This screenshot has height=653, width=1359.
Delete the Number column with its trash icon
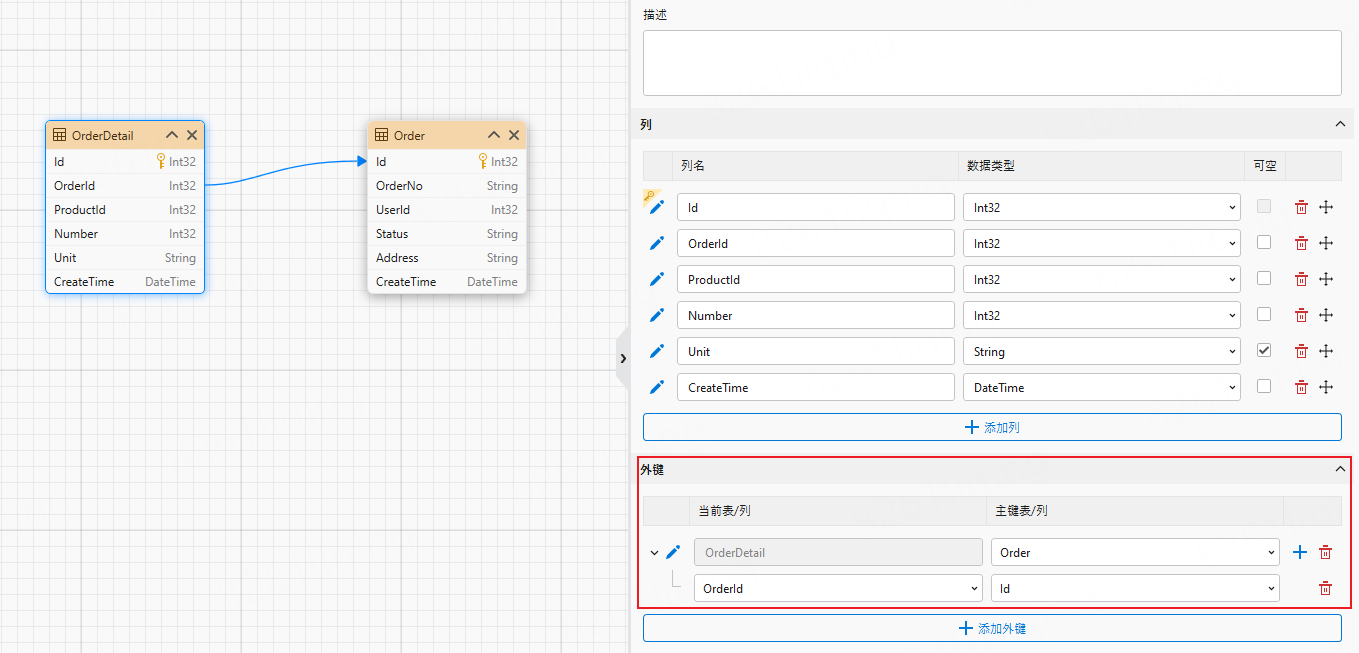coord(1301,315)
